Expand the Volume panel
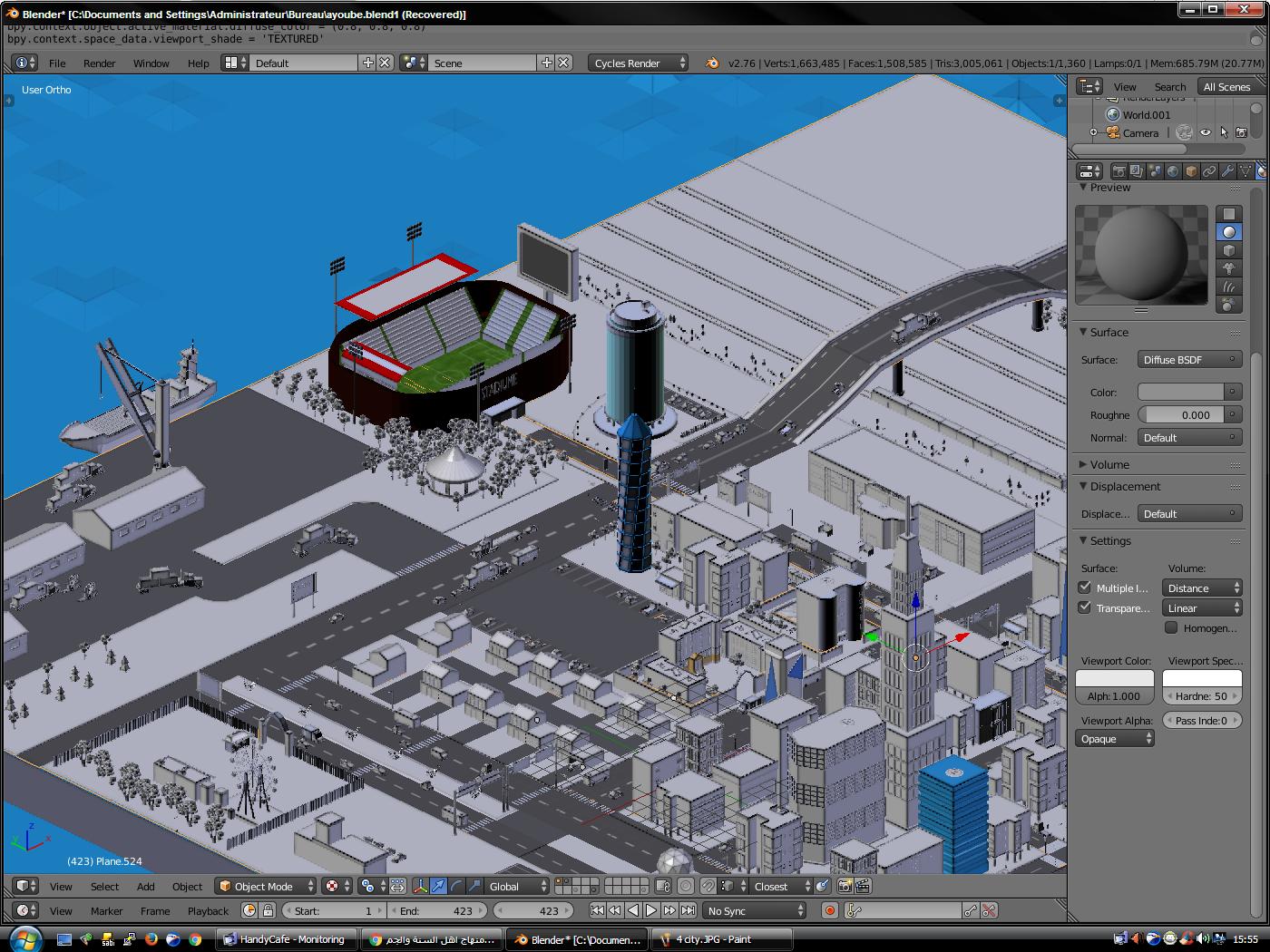This screenshot has height=952, width=1270. point(1109,464)
